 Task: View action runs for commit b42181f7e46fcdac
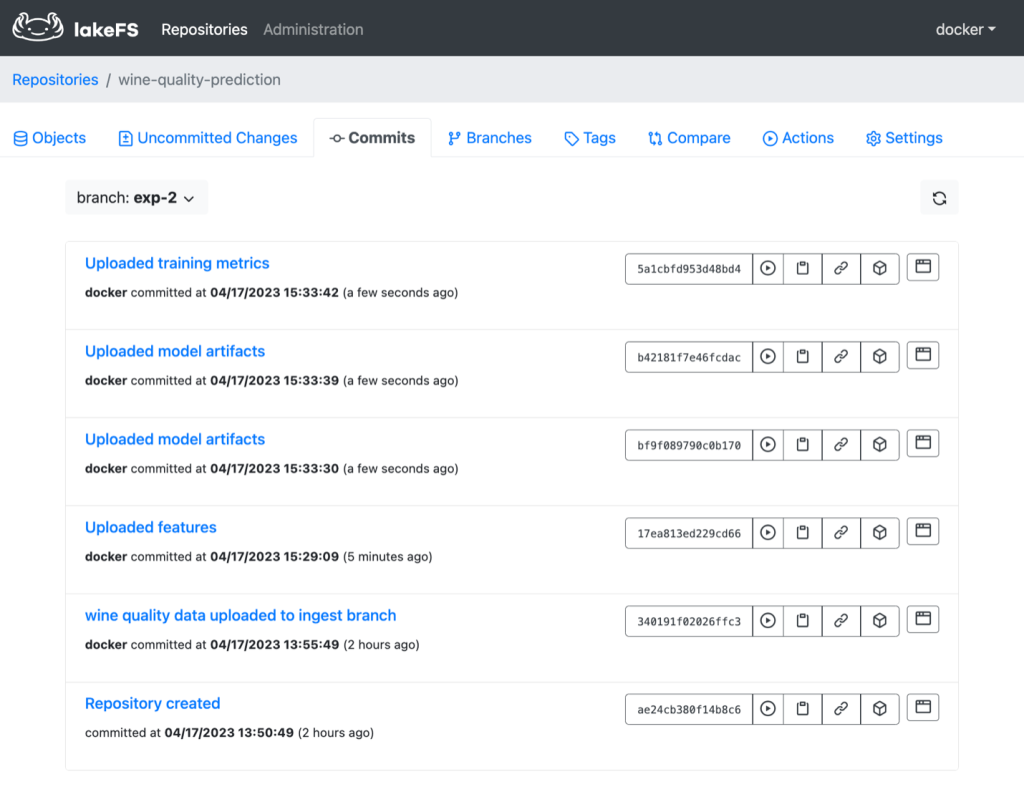tap(768, 357)
